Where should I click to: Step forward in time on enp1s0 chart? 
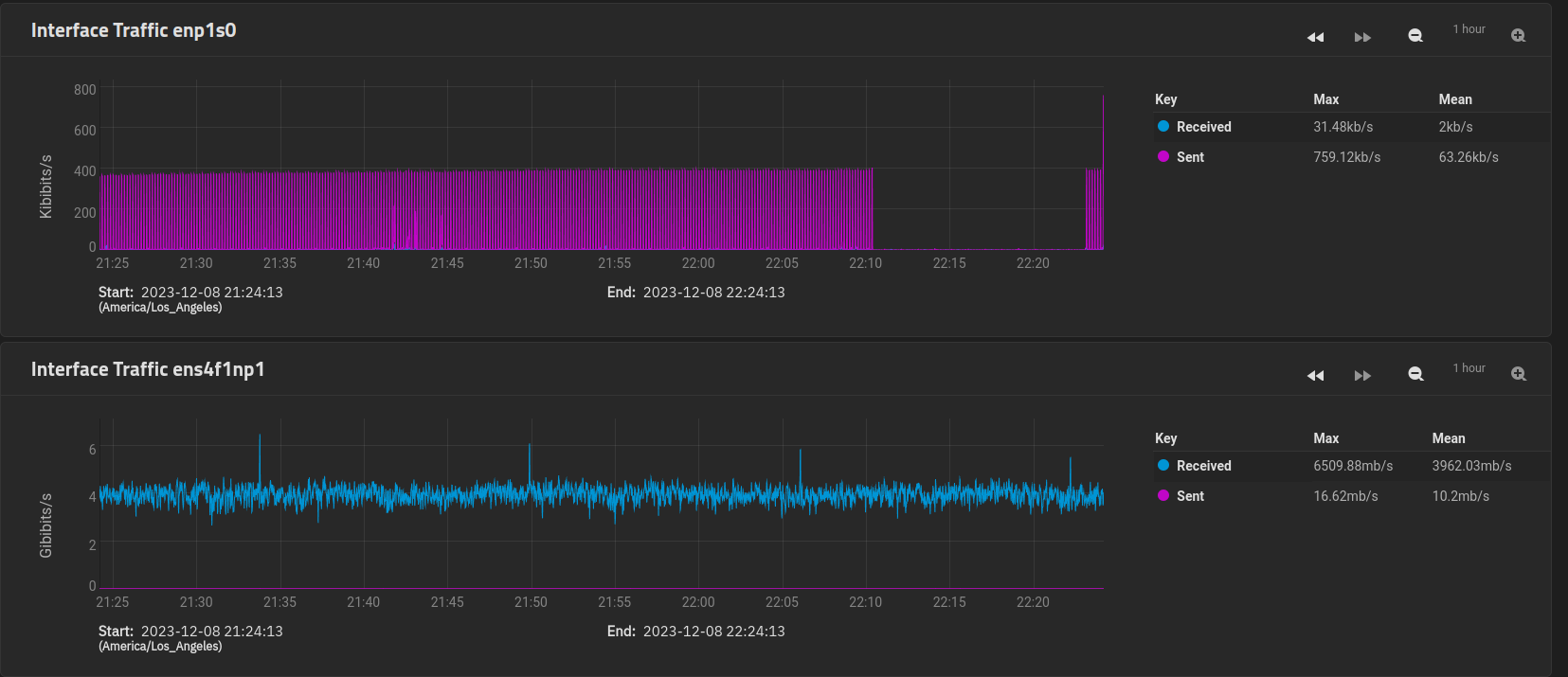point(1362,37)
